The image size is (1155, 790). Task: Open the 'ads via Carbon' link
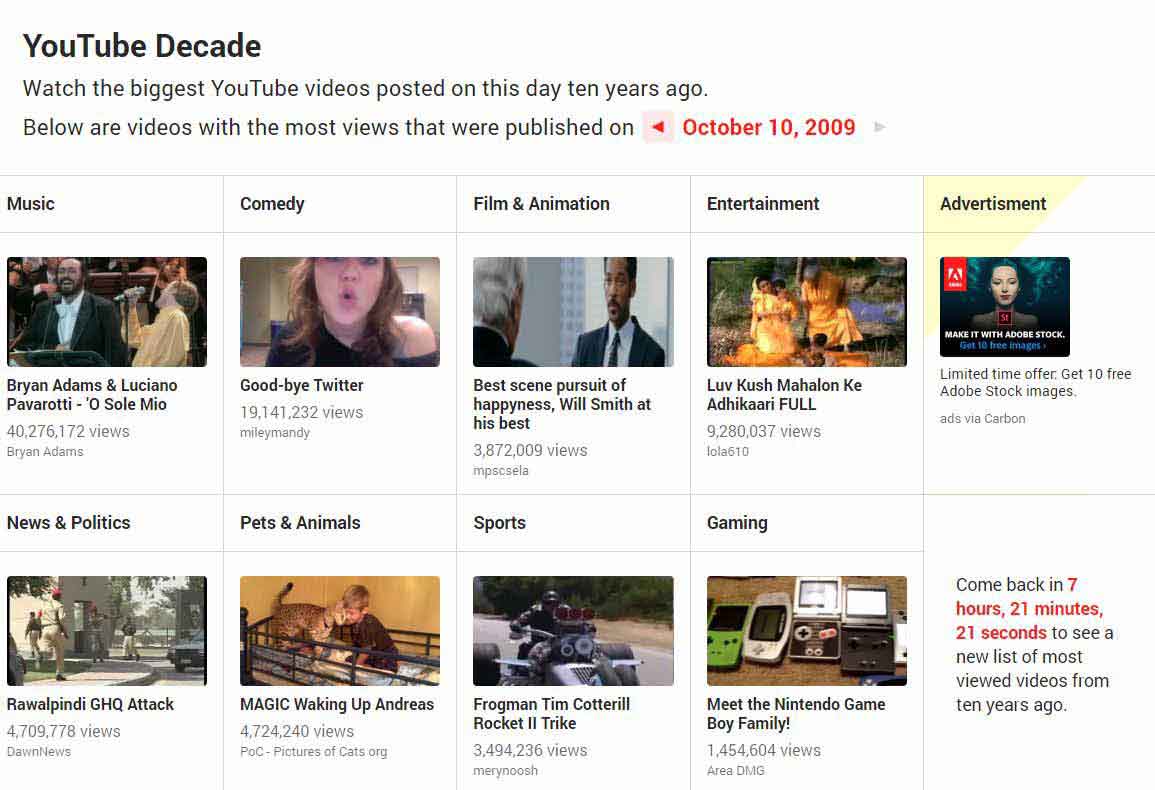coord(983,419)
